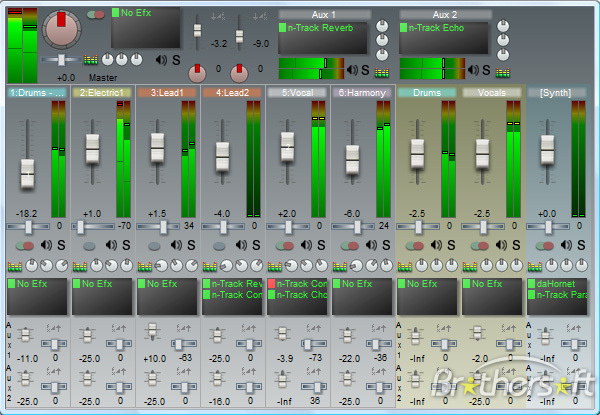
Task: Mute the 1:Drums track speaker icon
Action: [46, 245]
